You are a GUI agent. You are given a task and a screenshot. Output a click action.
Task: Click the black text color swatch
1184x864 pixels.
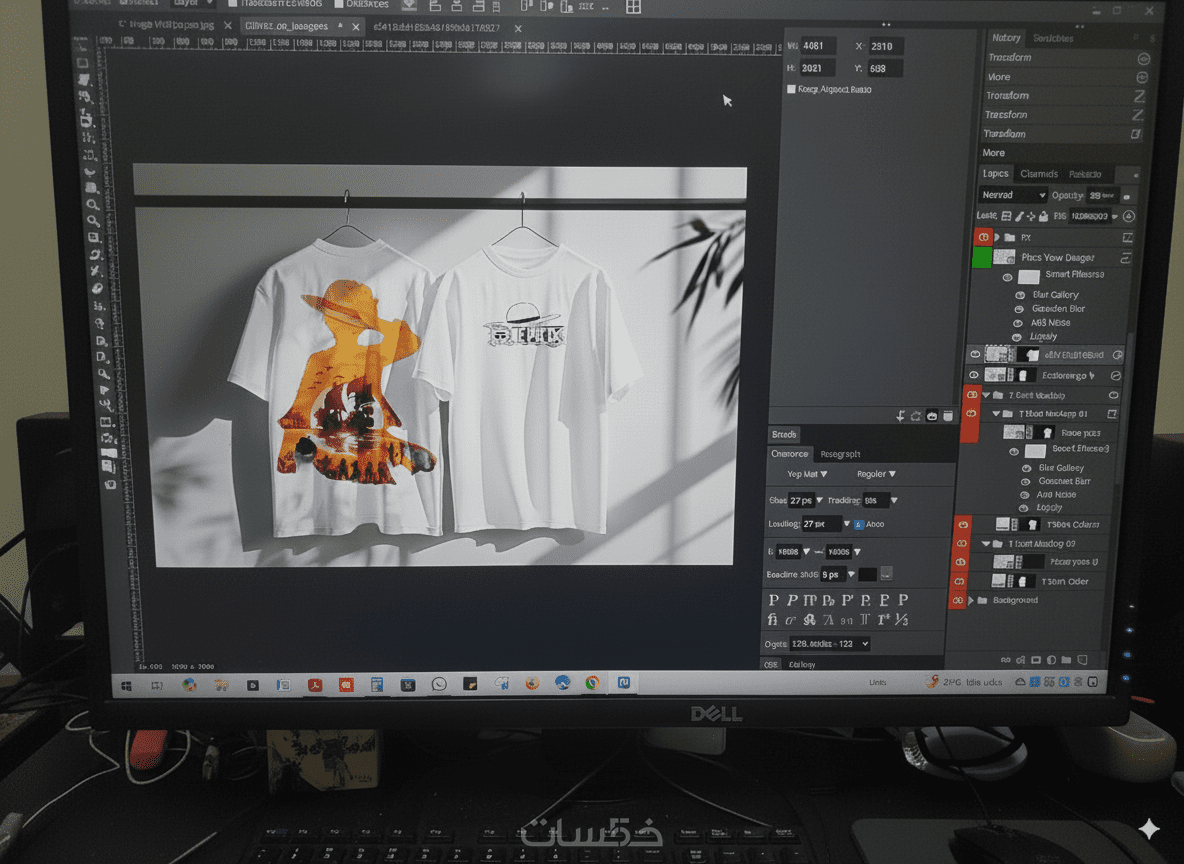click(x=868, y=575)
